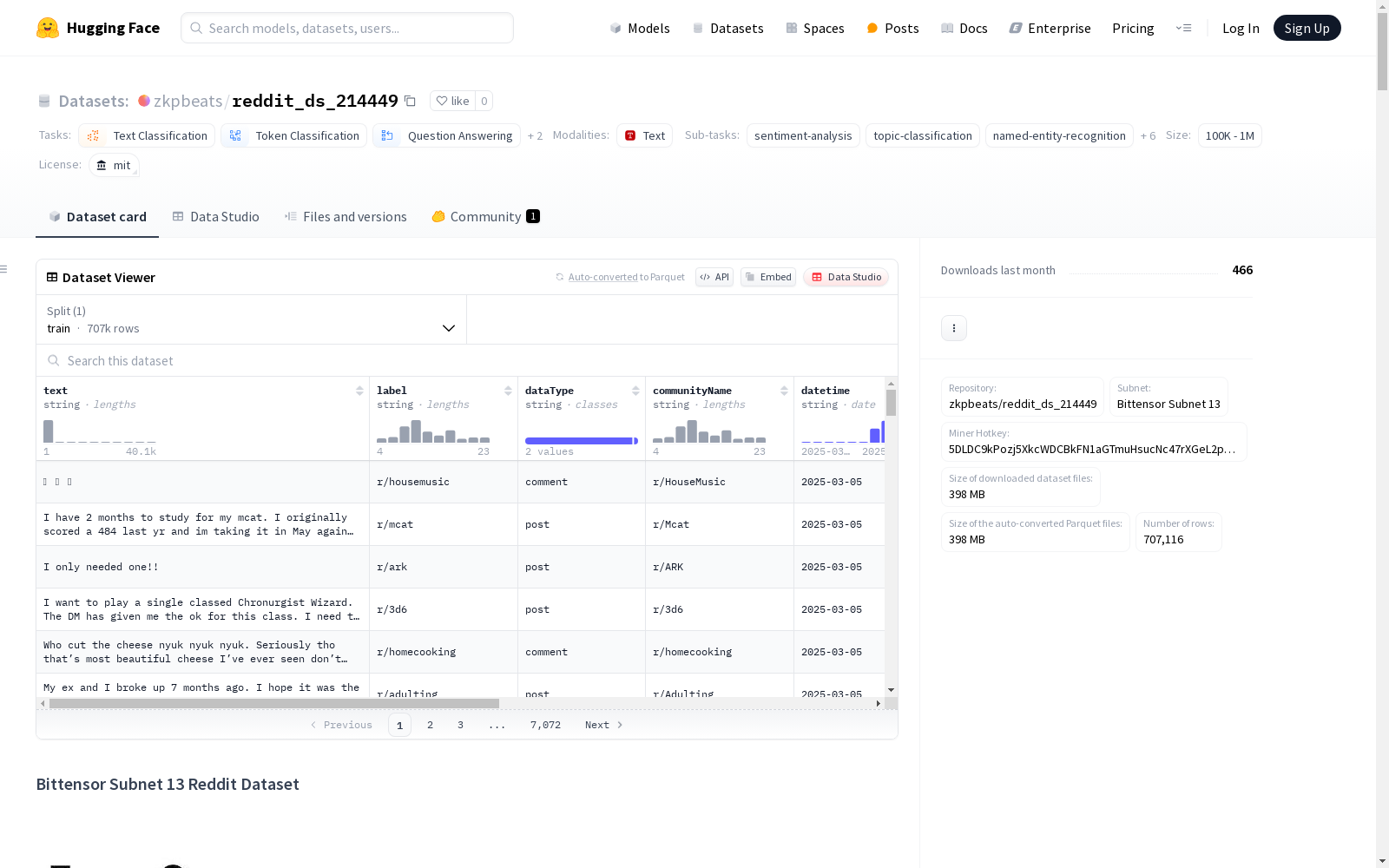Viewport: 1389px width, 868px height.
Task: Click the Next page button
Action: [x=603, y=725]
